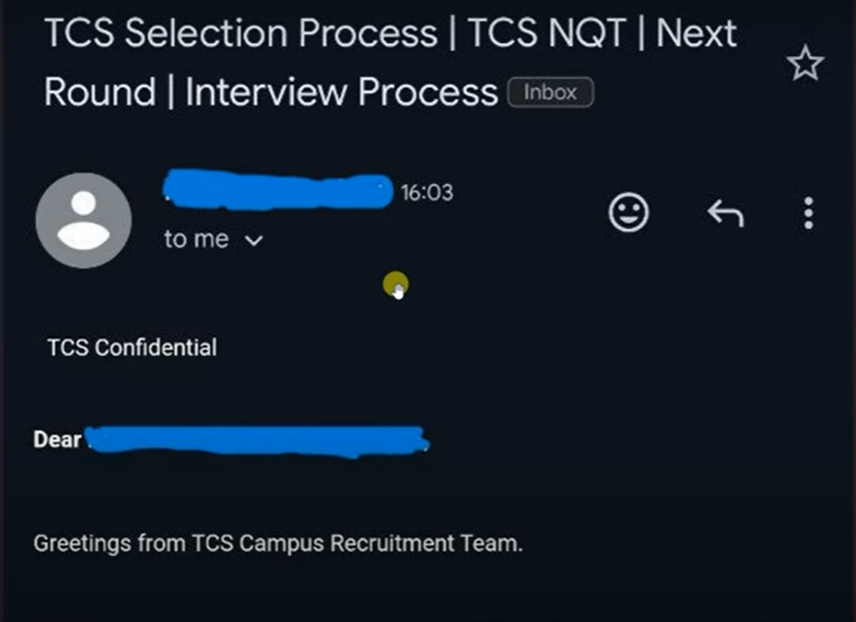
Task: Click the word "Round" in the subject
Action: coord(100,92)
